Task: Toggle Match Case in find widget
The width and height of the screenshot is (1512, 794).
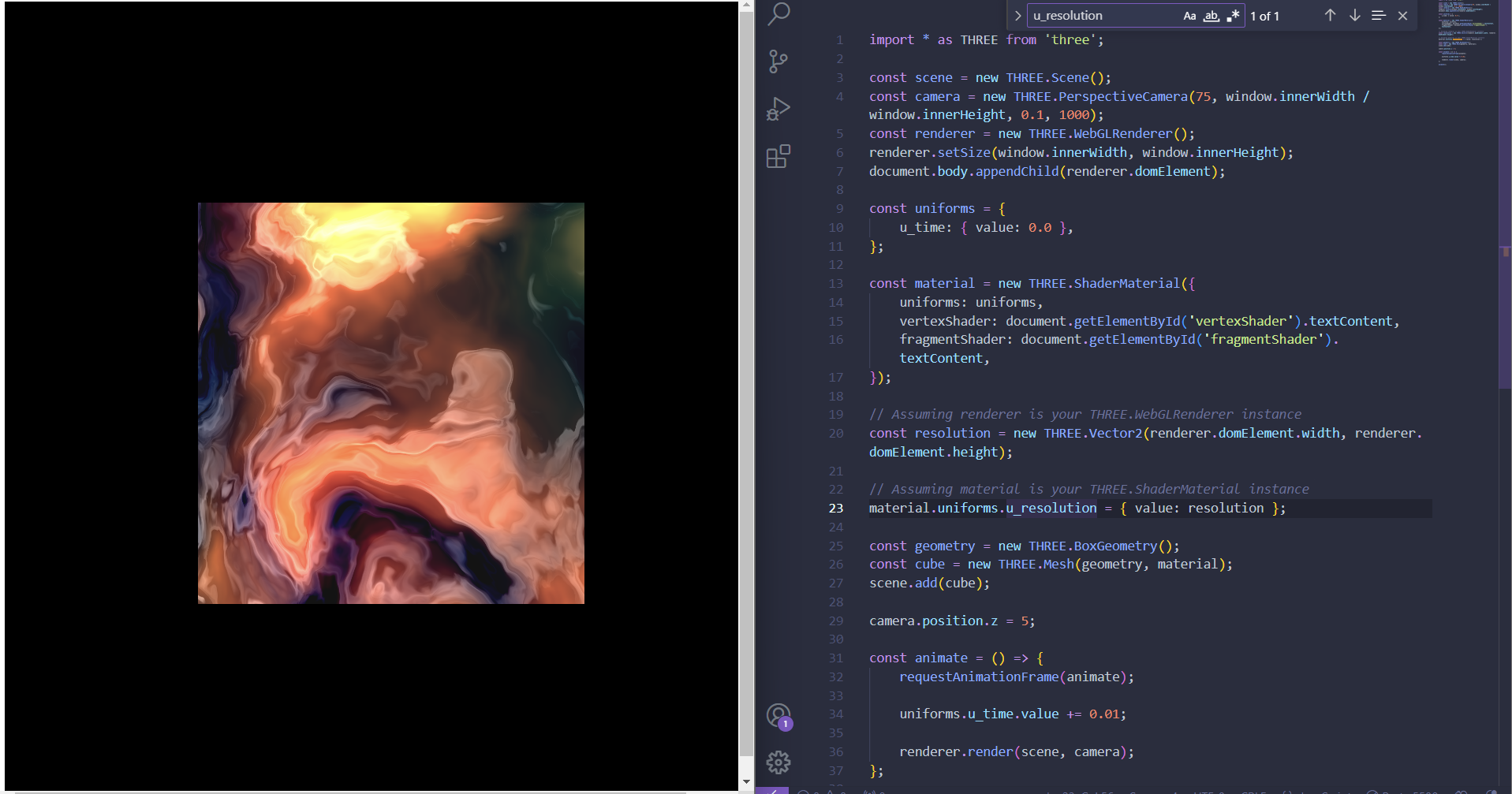Action: coord(1189,16)
